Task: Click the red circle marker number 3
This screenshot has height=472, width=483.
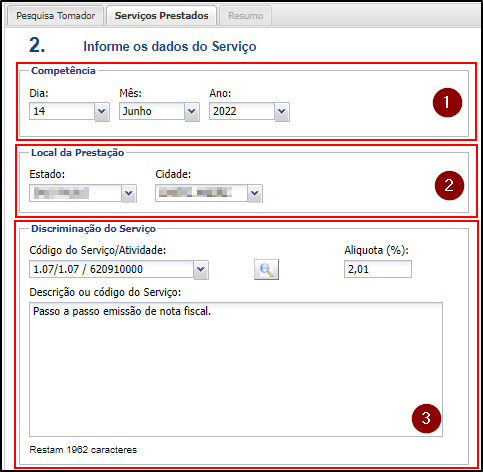Action: point(426,418)
